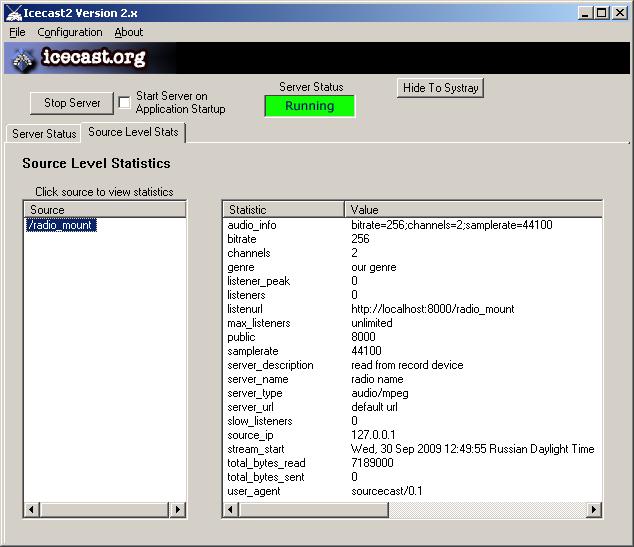Screen dimensions: 634x547
Task: Click the http://localhost:8000/radio_mount value
Action: point(433,309)
